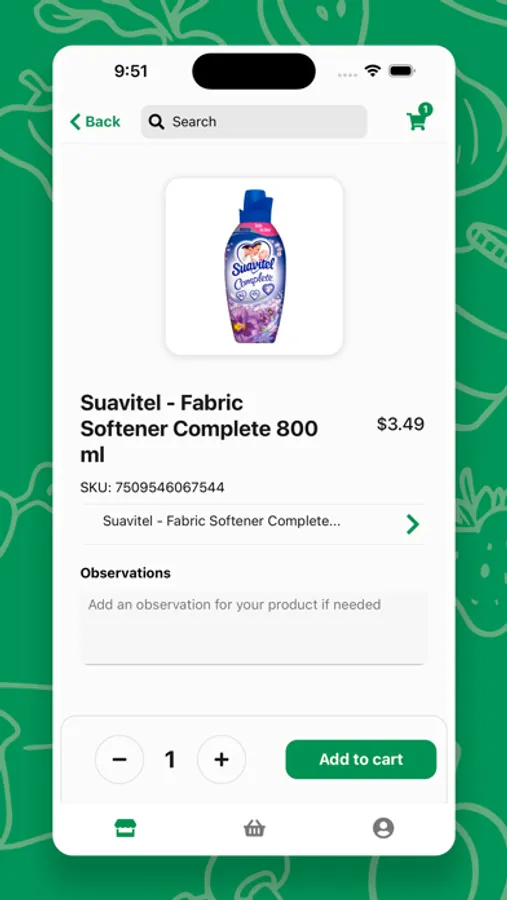
Task: Focus the Search input field
Action: 254,122
